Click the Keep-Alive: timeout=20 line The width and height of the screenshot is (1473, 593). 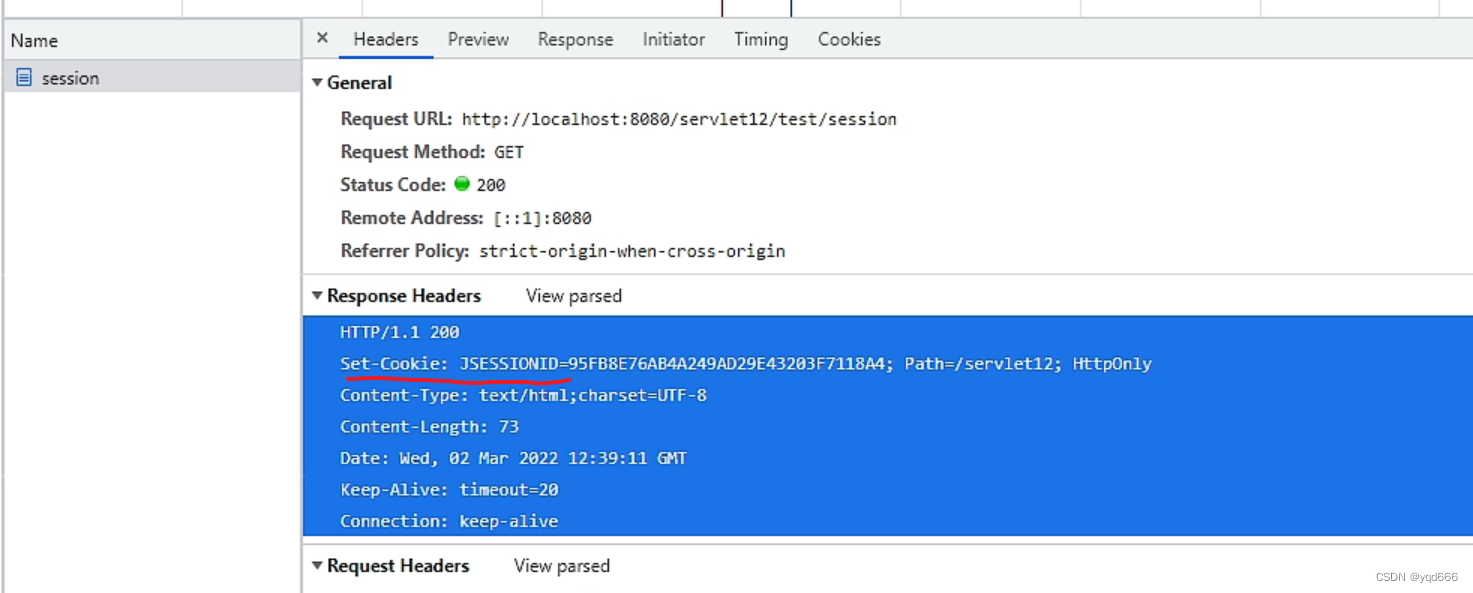449,490
